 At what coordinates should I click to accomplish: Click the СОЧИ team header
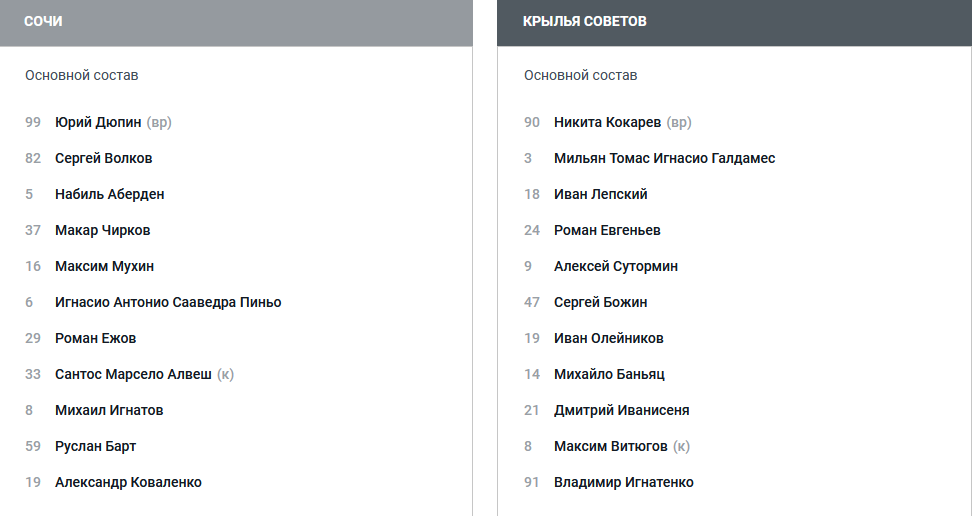[x=236, y=22]
